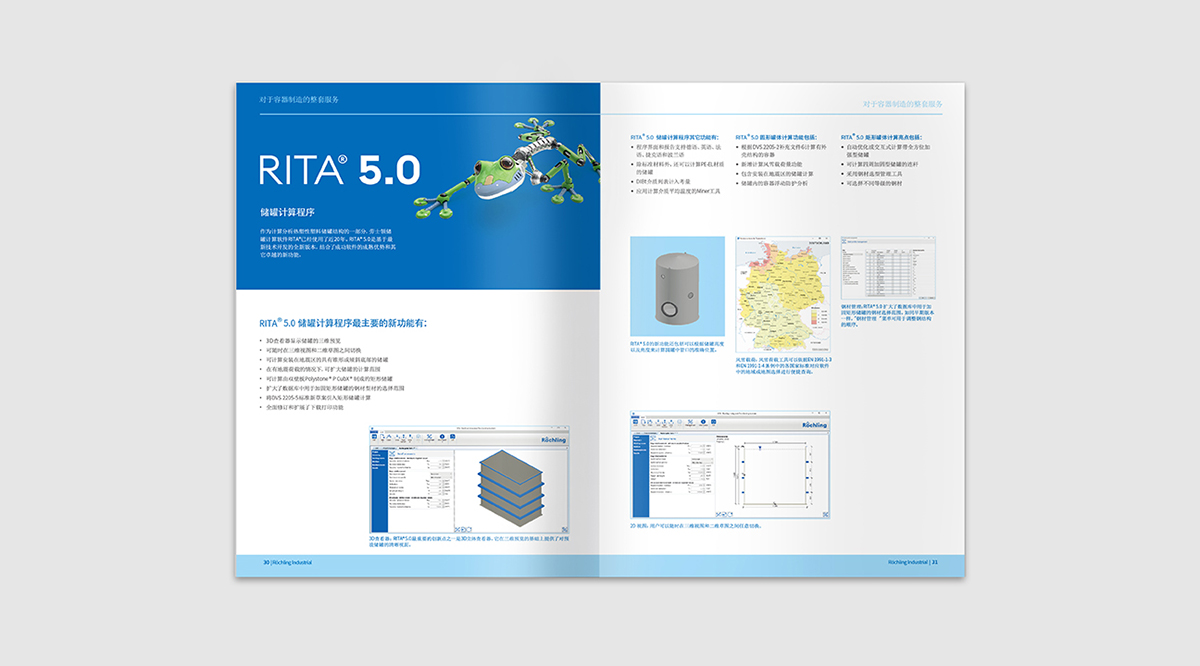Open the steel management table screenshot

pos(887,269)
